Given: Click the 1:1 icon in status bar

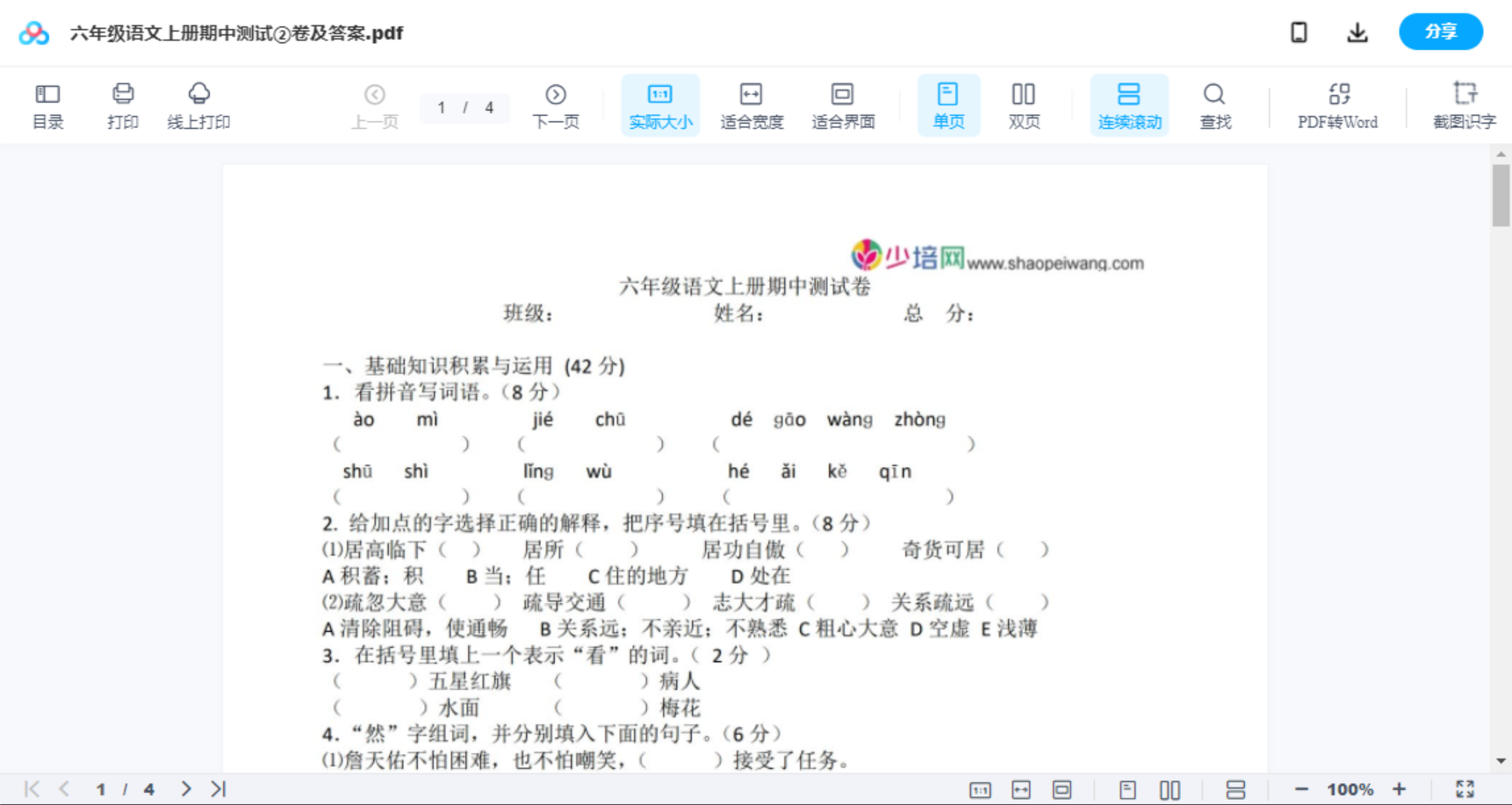Looking at the screenshot, I should tap(981, 788).
